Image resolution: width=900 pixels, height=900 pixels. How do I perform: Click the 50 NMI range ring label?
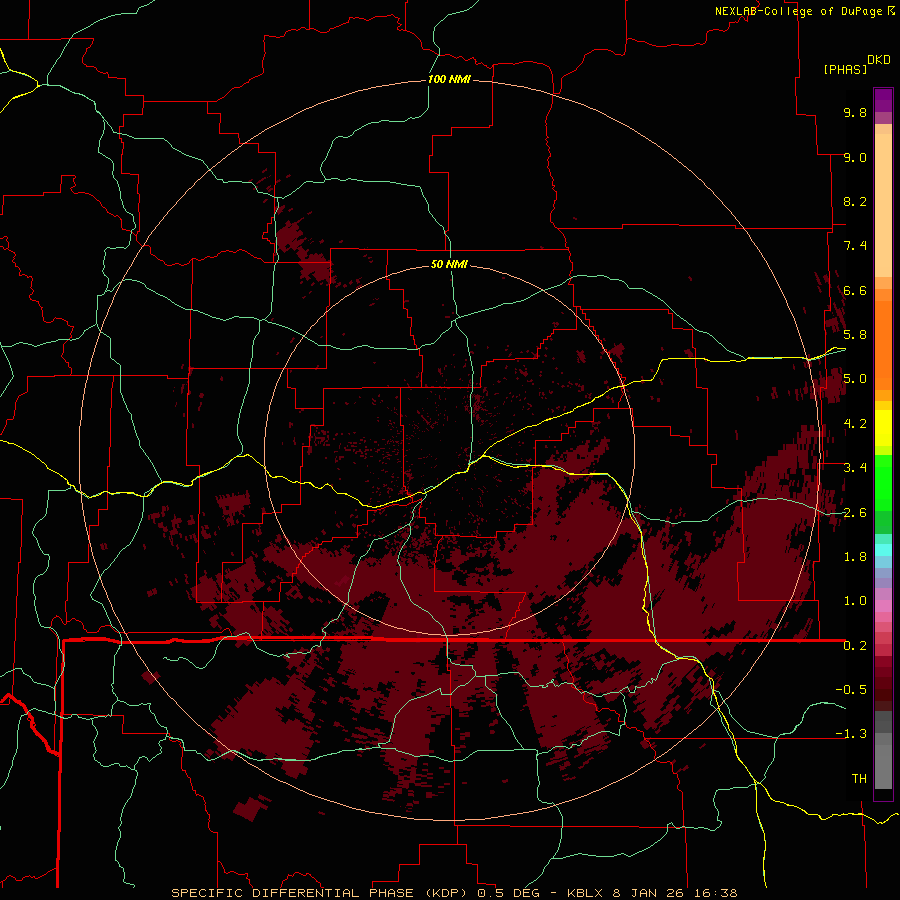(449, 264)
